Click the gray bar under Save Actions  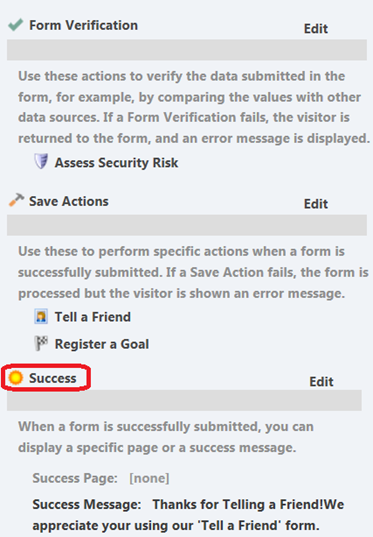[x=187, y=225]
